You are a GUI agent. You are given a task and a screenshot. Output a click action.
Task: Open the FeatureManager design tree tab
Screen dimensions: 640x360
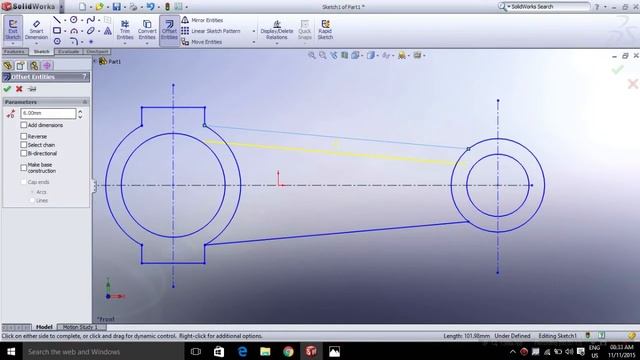7,65
